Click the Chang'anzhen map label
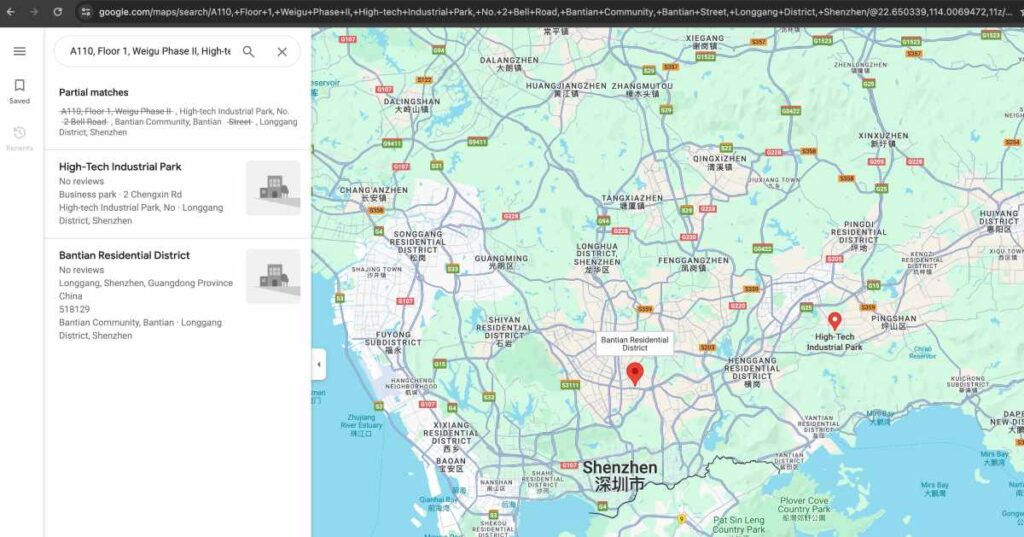 click(374, 194)
